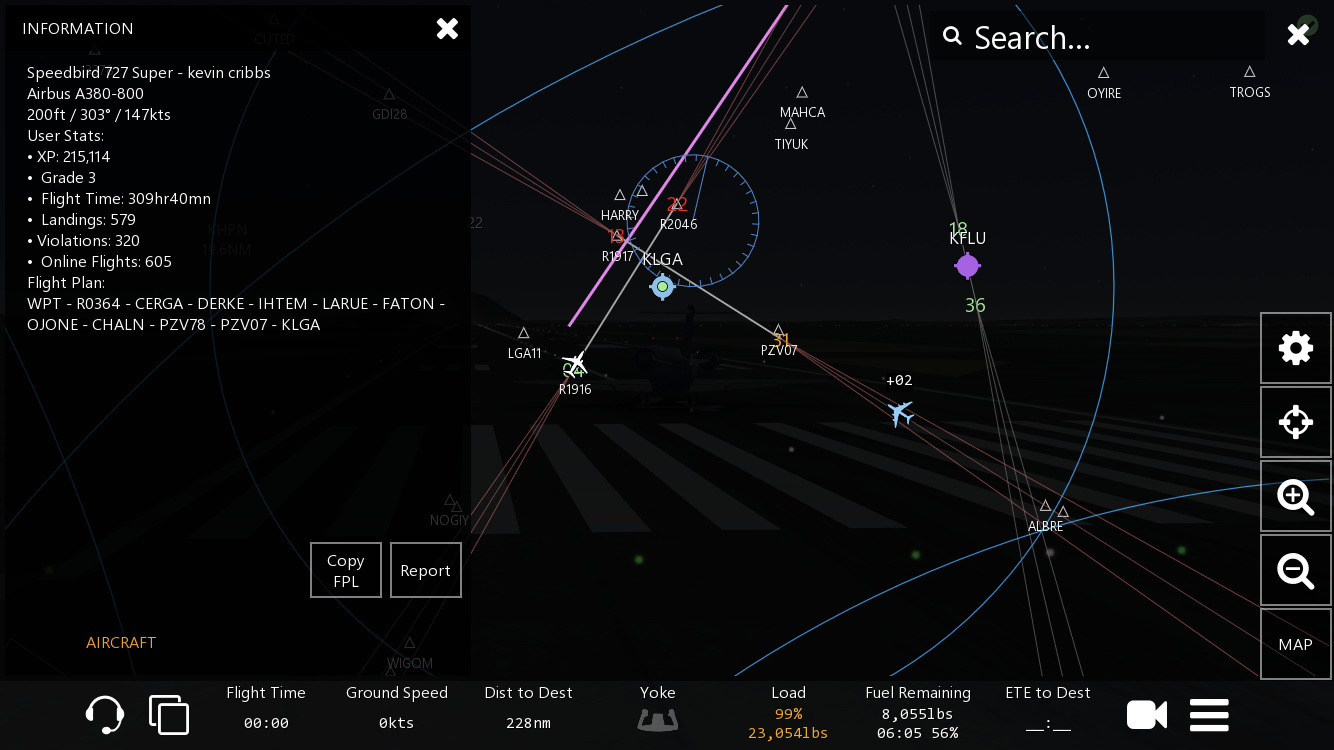Viewport: 1334px width, 750px height.
Task: Click the Online Flights: 605 stat
Action: 100,262
